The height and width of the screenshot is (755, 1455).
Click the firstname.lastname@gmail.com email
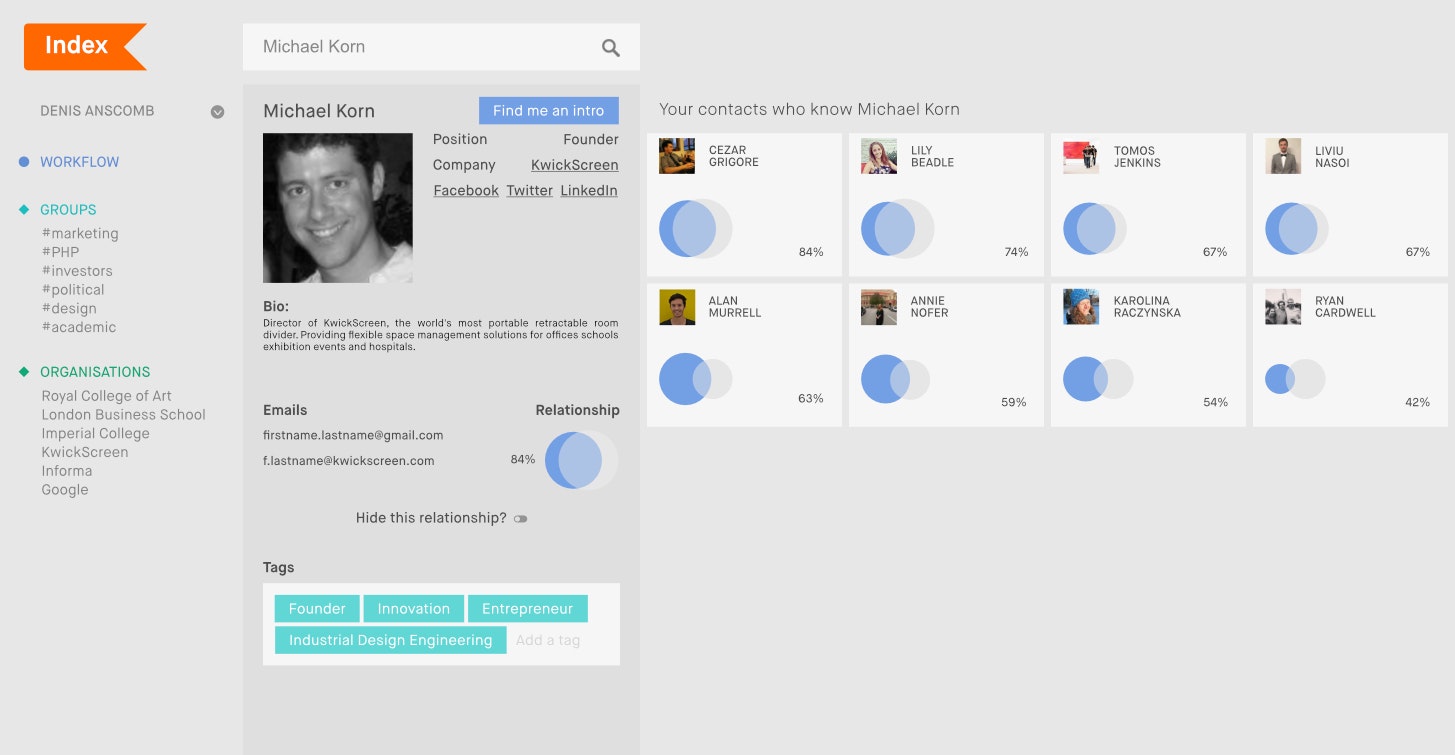pos(353,436)
